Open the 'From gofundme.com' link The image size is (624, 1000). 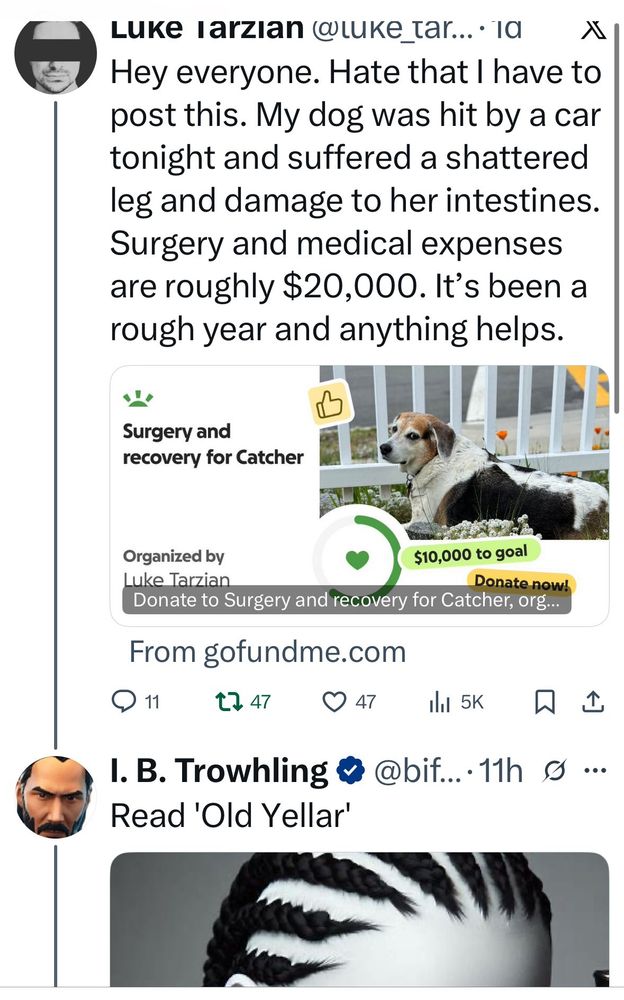coord(267,652)
